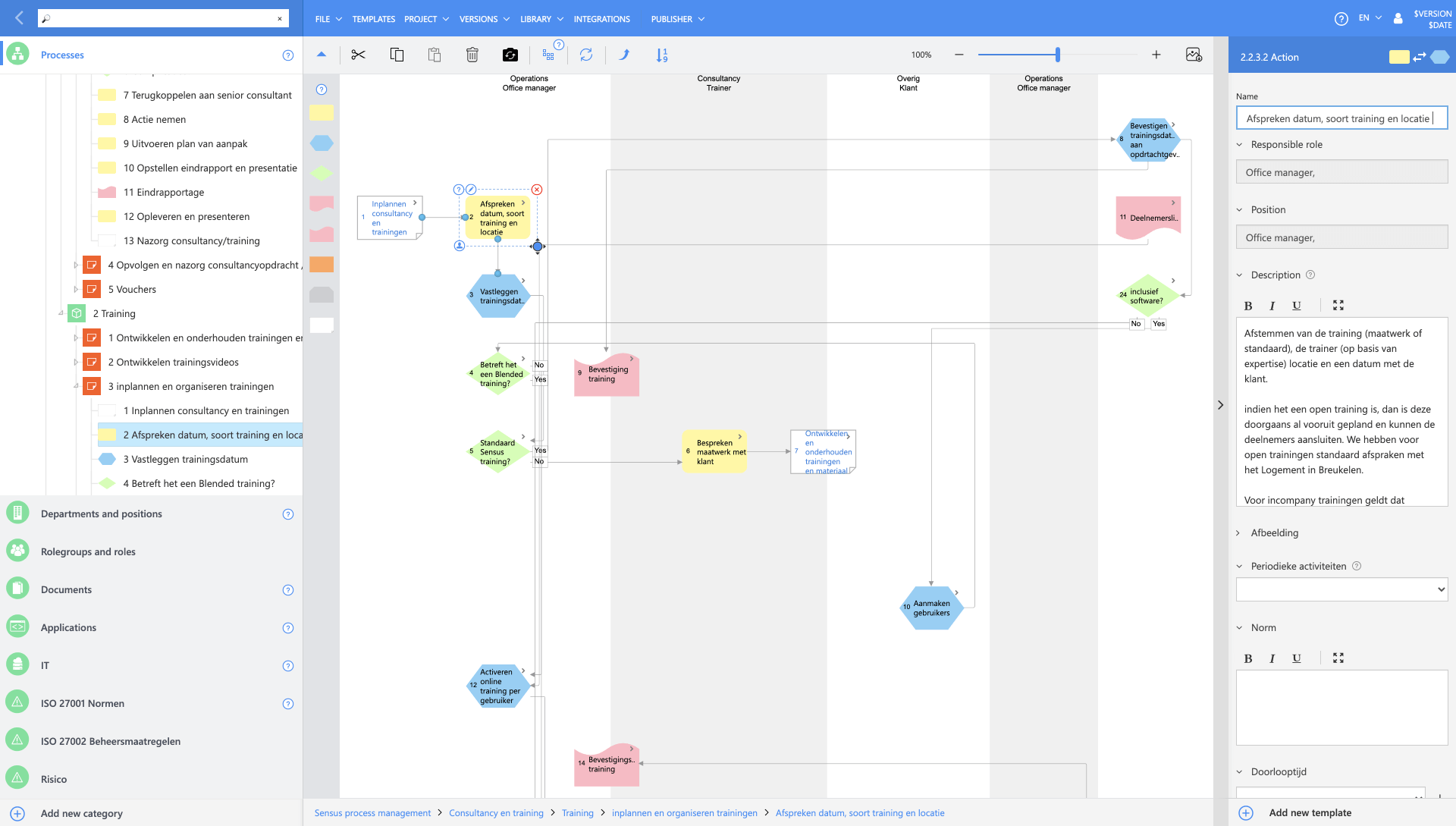Click the swap arrows icon in Action header
This screenshot has height=826, width=1456.
(x=1420, y=57)
